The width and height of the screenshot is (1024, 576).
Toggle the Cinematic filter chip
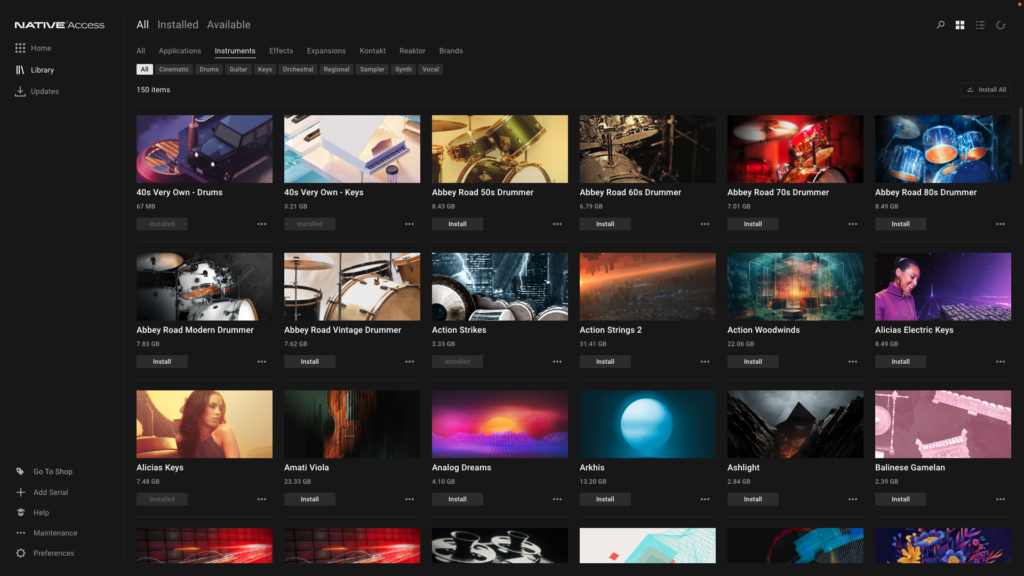[174, 70]
